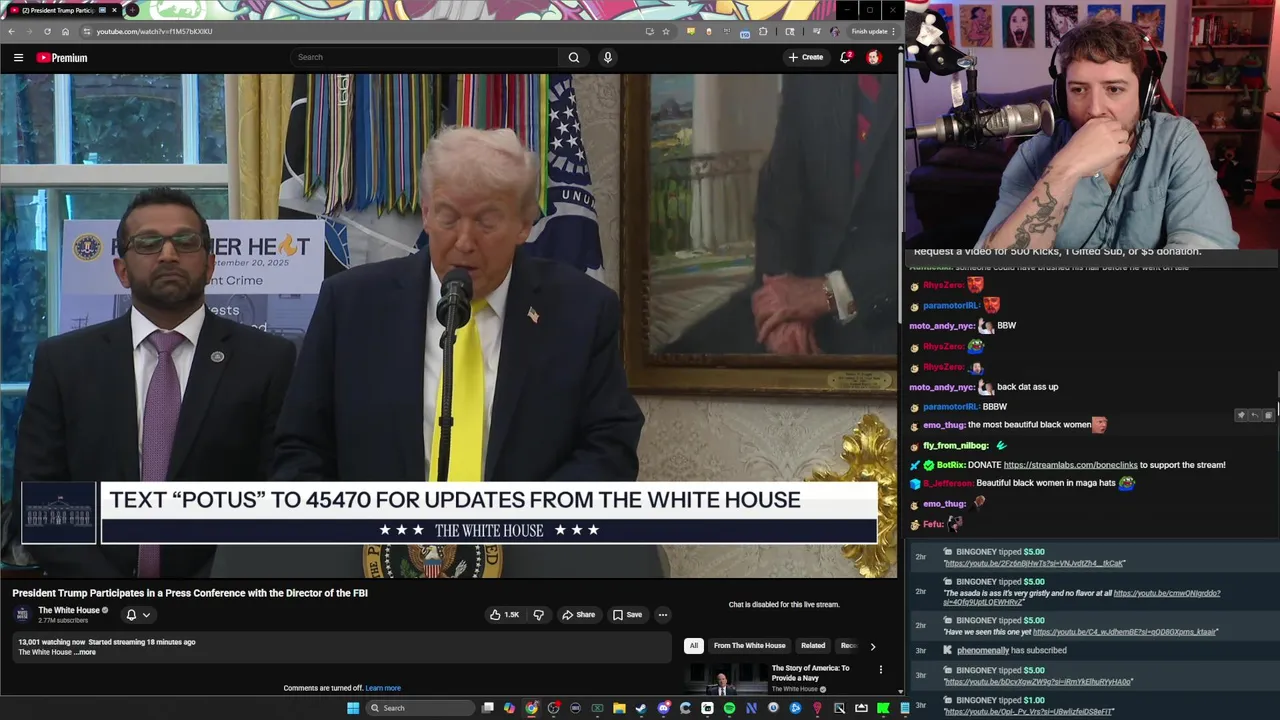This screenshot has width=1280, height=720.
Task: Click B_Jefferson maga hats chat message
Action: pos(1023,483)
